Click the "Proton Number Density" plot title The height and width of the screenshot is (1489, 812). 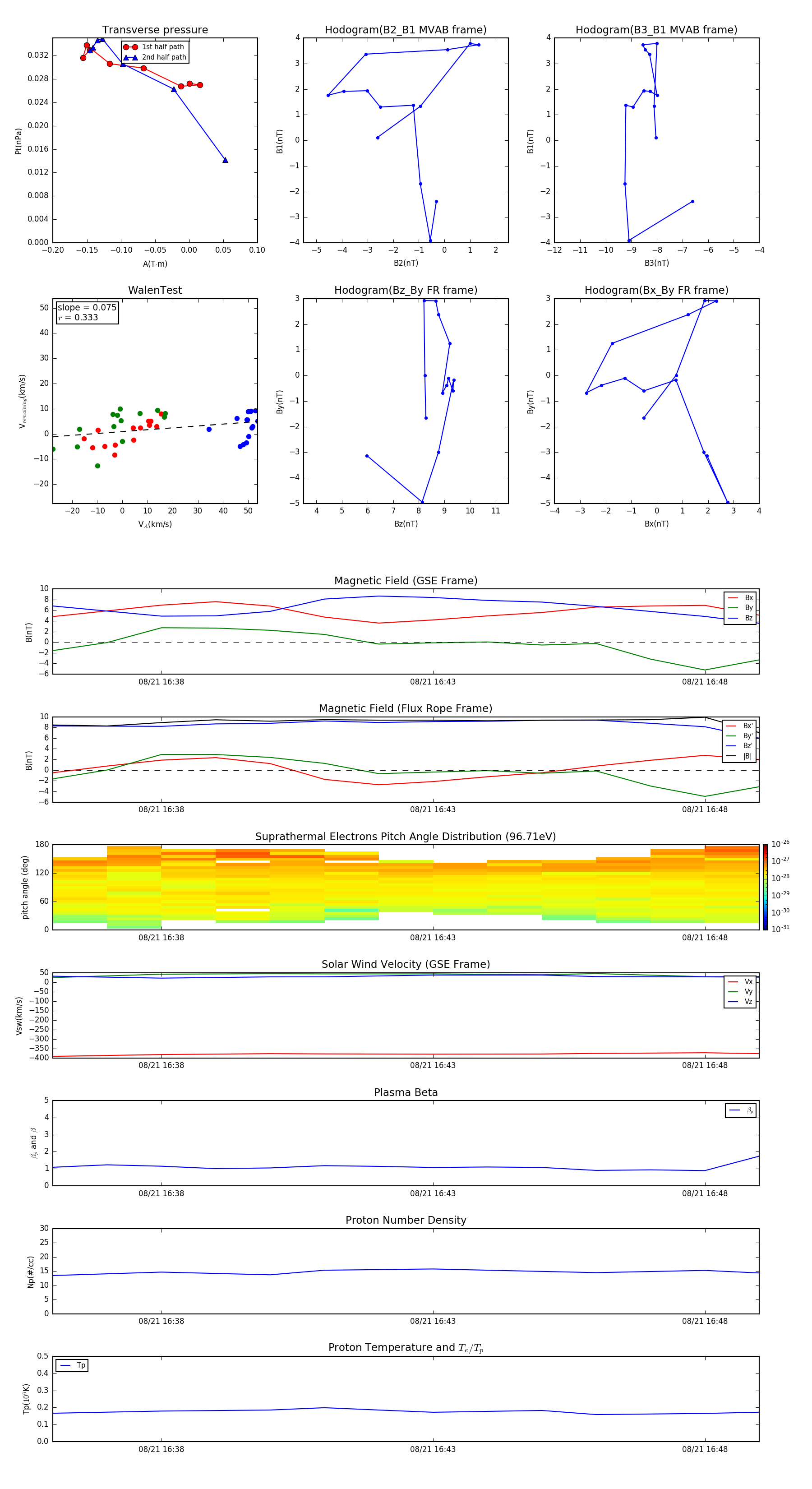click(406, 1221)
